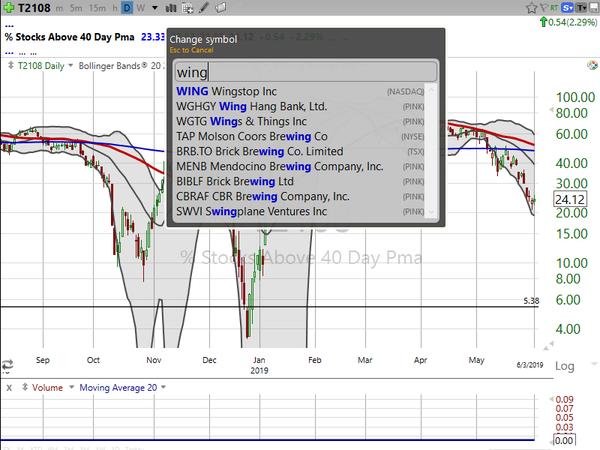This screenshot has width=600, height=450.
Task: Click the 0.54(2.29%) change value
Action: click(572, 22)
